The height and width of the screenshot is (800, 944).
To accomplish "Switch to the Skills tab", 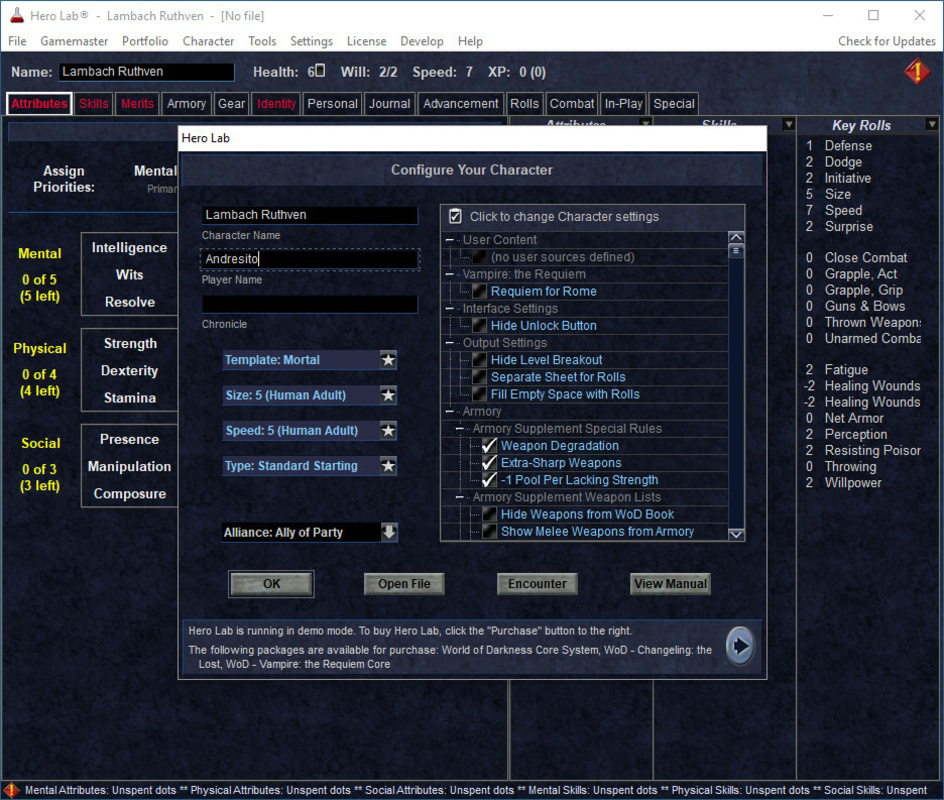I will (x=93, y=104).
